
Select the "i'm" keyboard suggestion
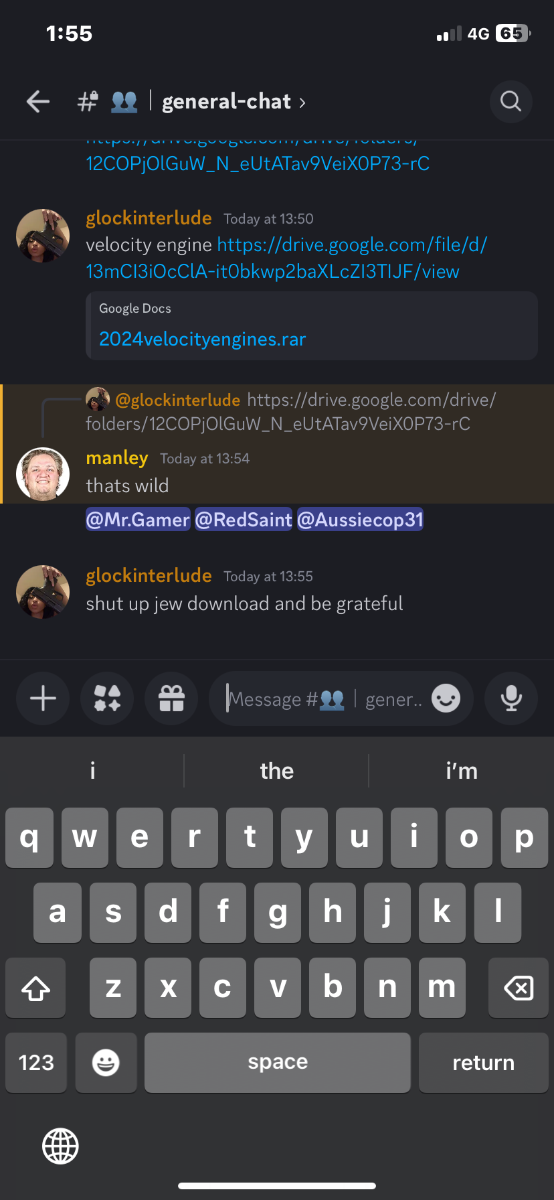(x=461, y=771)
